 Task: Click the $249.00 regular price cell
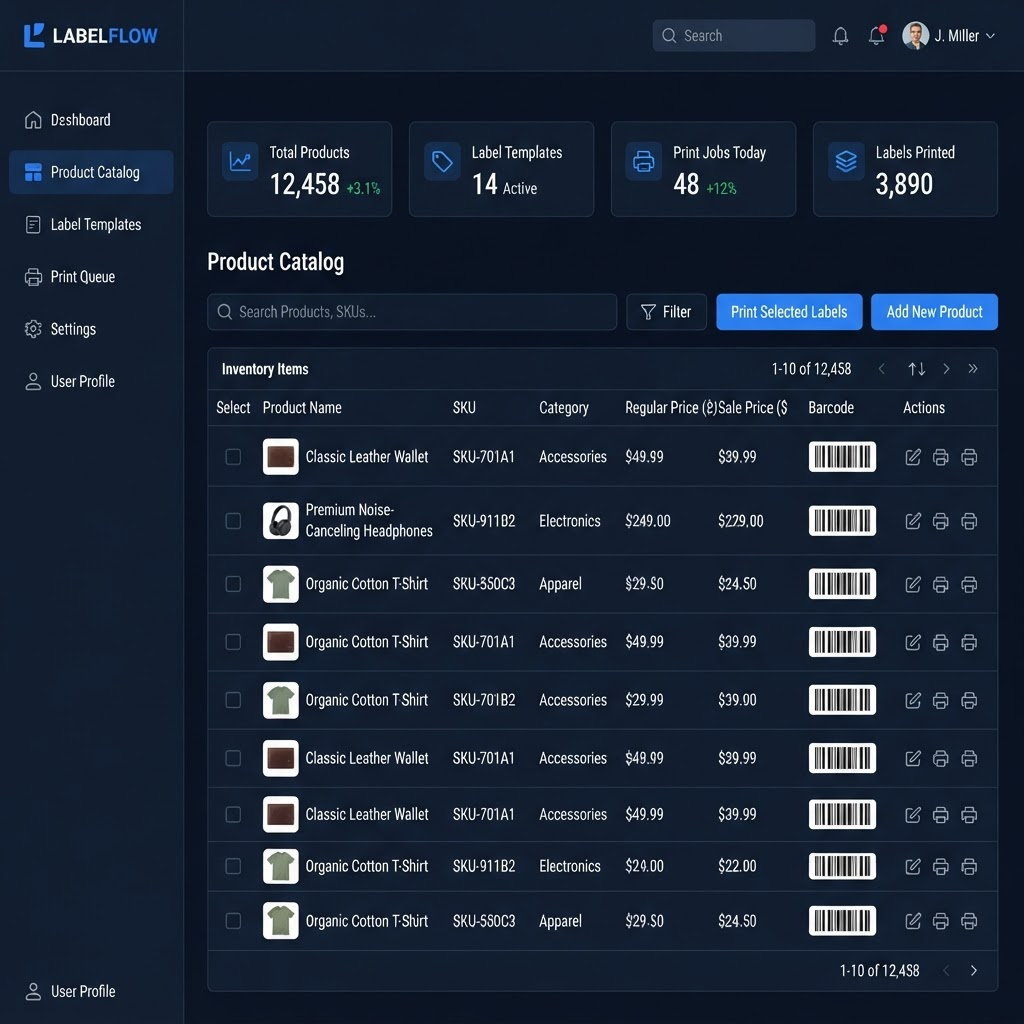[647, 520]
